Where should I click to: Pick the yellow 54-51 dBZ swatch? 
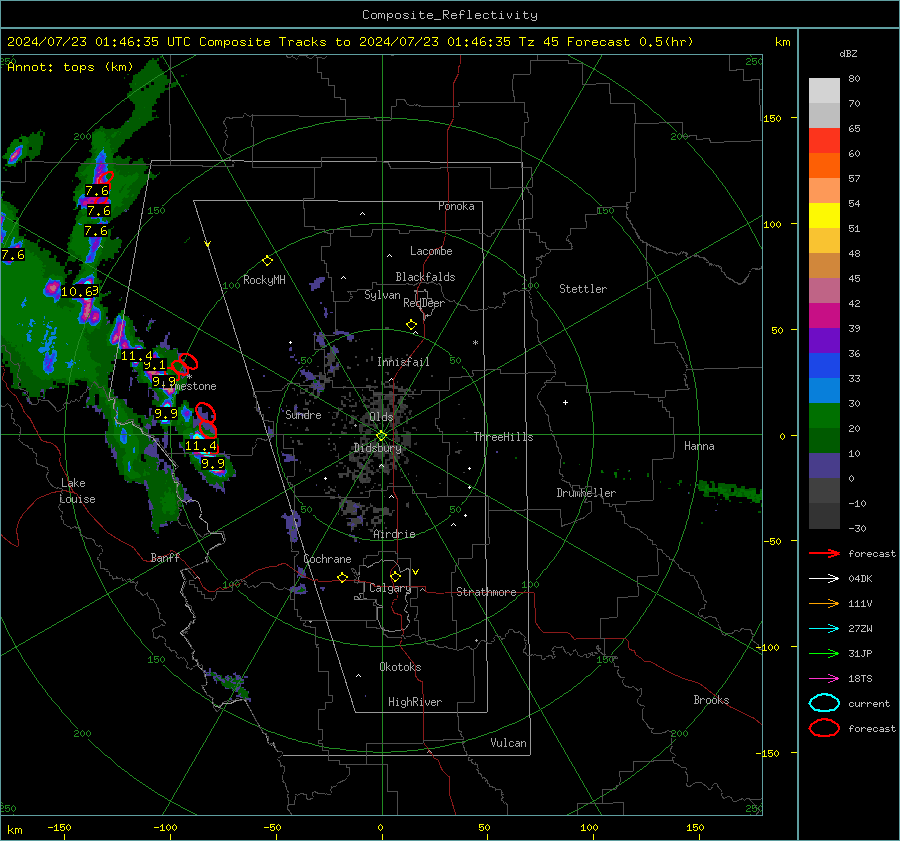coord(824,216)
